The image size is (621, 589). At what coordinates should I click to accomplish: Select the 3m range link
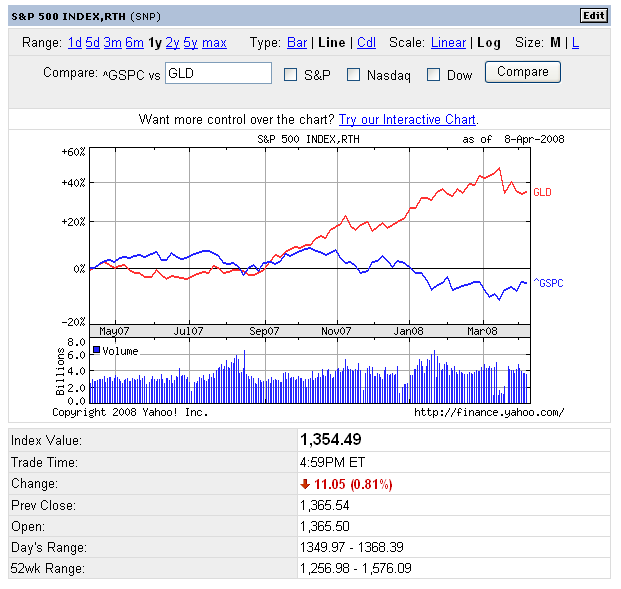click(x=112, y=43)
